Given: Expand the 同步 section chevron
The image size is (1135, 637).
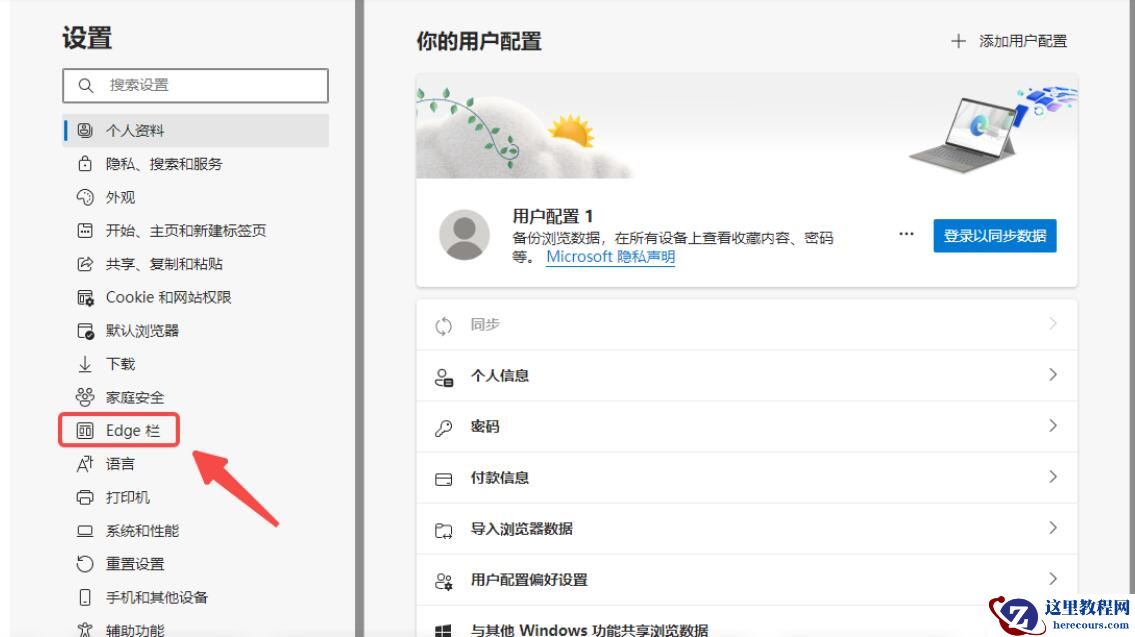Looking at the screenshot, I should click(1053, 325).
